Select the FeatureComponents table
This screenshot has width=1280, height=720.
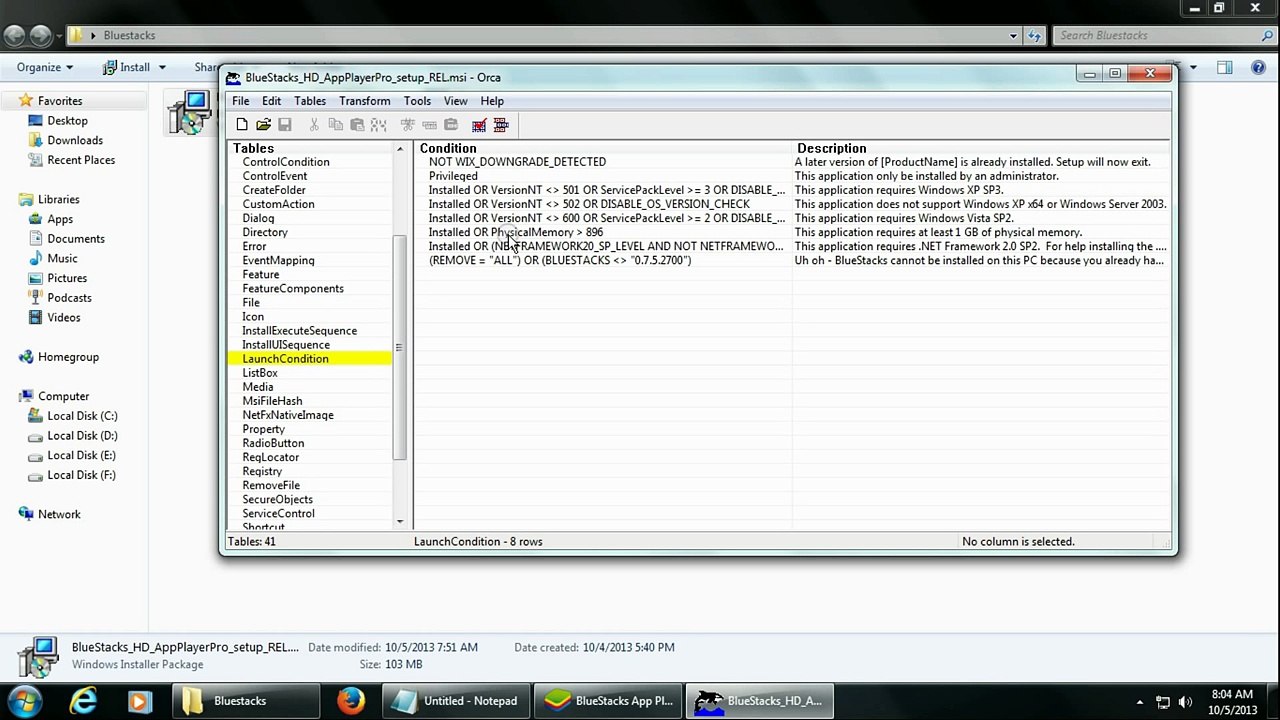click(293, 289)
